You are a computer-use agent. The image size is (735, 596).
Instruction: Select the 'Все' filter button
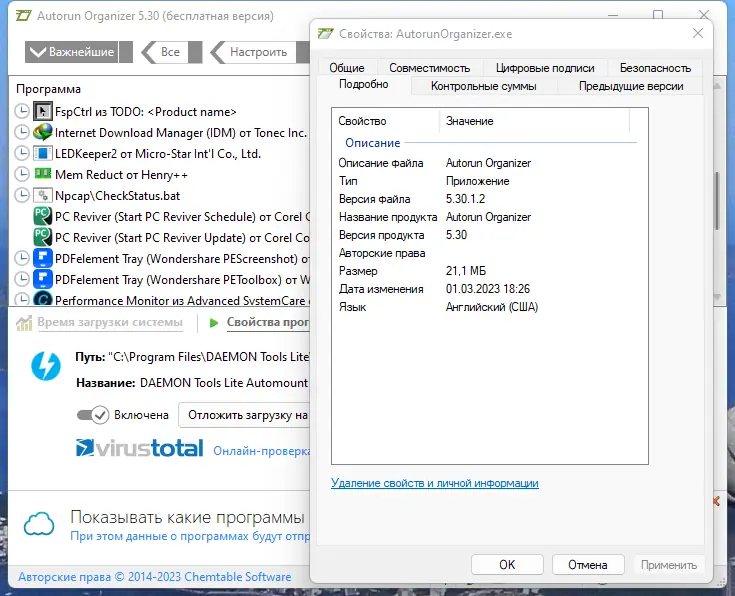pos(170,52)
